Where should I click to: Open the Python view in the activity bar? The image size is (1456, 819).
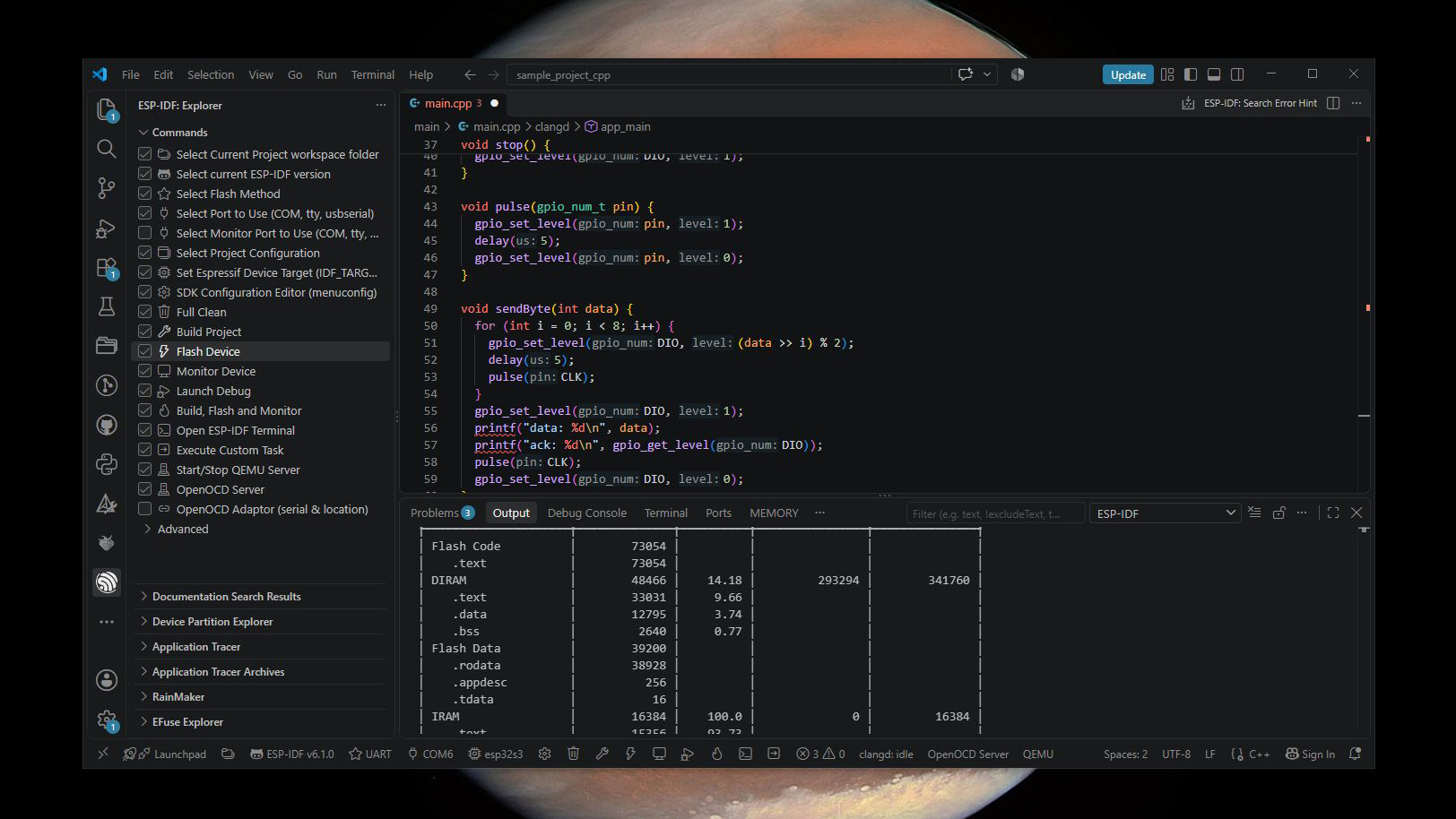(106, 464)
